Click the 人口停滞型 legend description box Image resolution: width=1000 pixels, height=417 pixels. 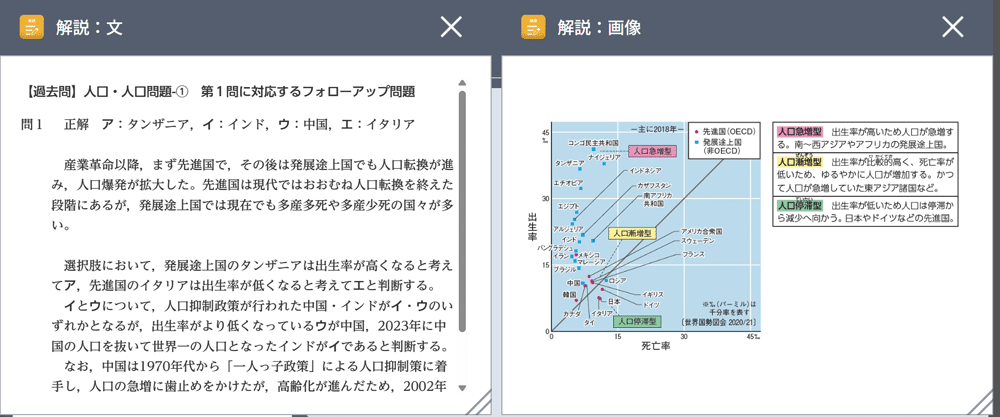866,211
